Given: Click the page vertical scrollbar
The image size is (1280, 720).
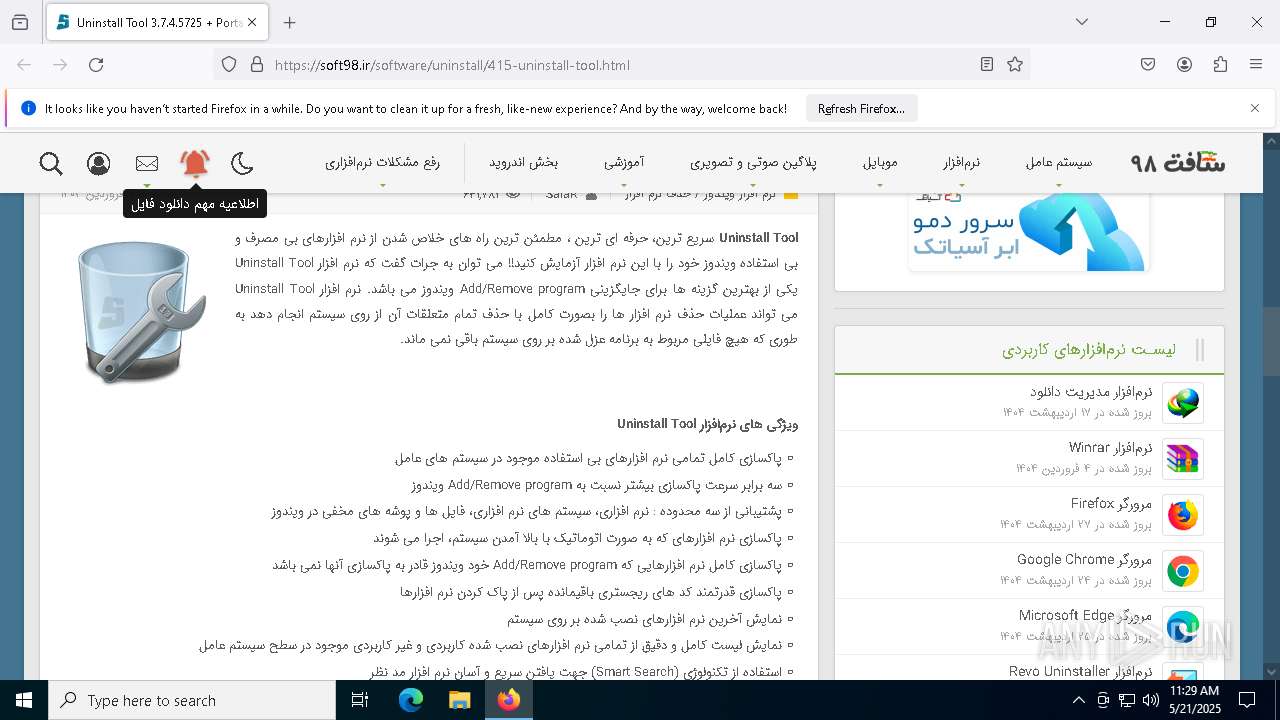Looking at the screenshot, I should tap(1271, 340).
